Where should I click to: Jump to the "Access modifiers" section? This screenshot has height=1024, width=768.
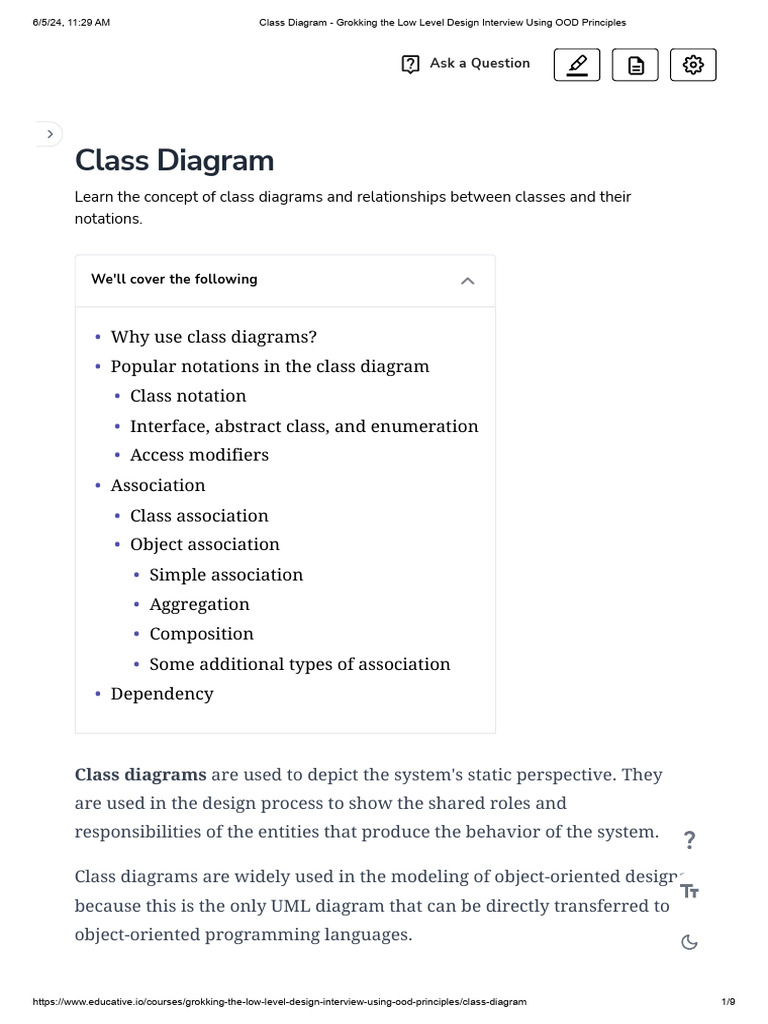(199, 455)
